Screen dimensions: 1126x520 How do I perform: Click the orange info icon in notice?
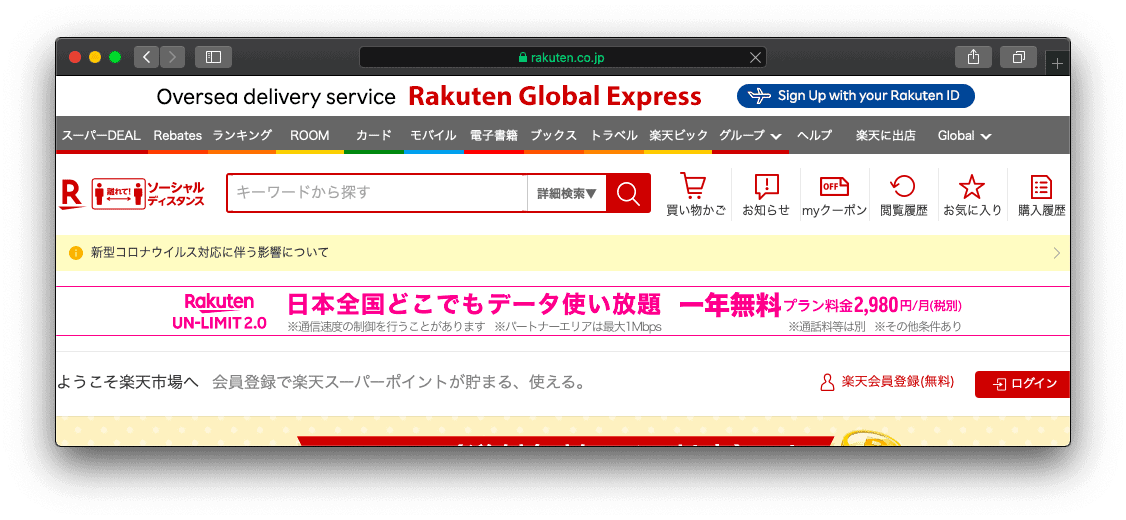pyautogui.click(x=76, y=253)
